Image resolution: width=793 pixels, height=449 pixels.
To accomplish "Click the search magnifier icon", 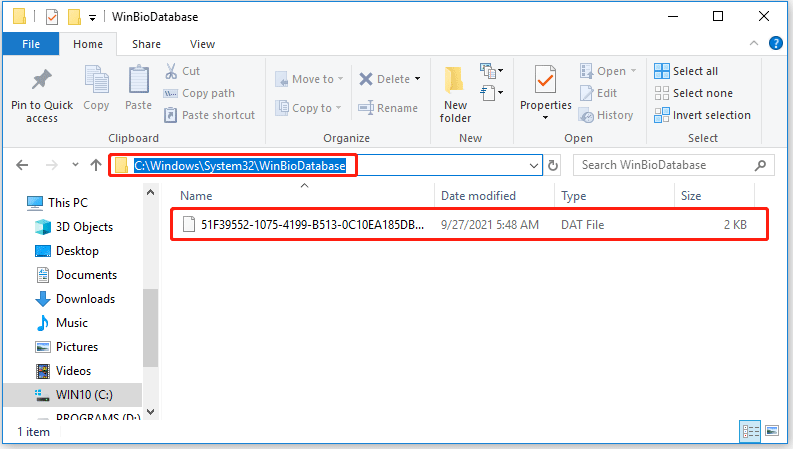I will click(760, 165).
